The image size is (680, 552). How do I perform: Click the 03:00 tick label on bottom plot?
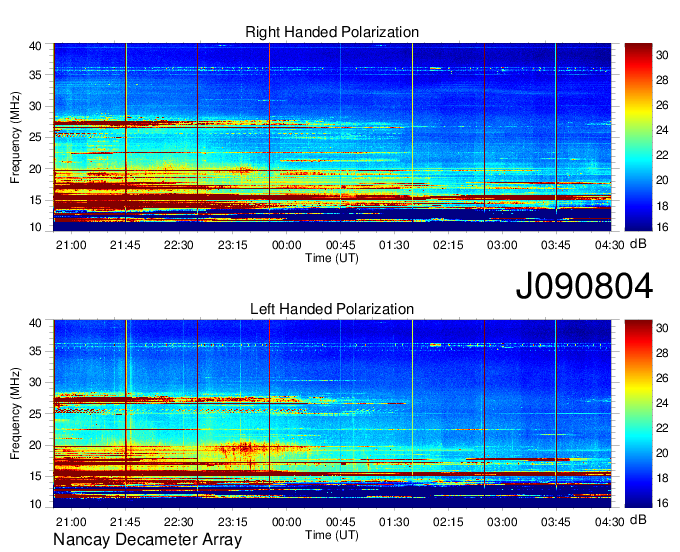pyautogui.click(x=502, y=522)
